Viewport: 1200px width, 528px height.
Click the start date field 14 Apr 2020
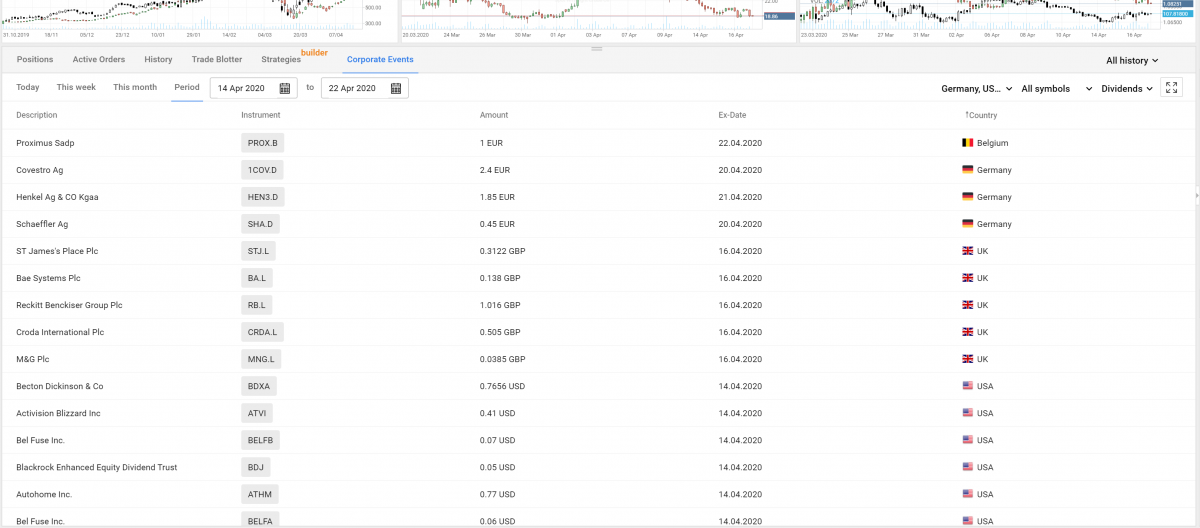click(x=253, y=88)
